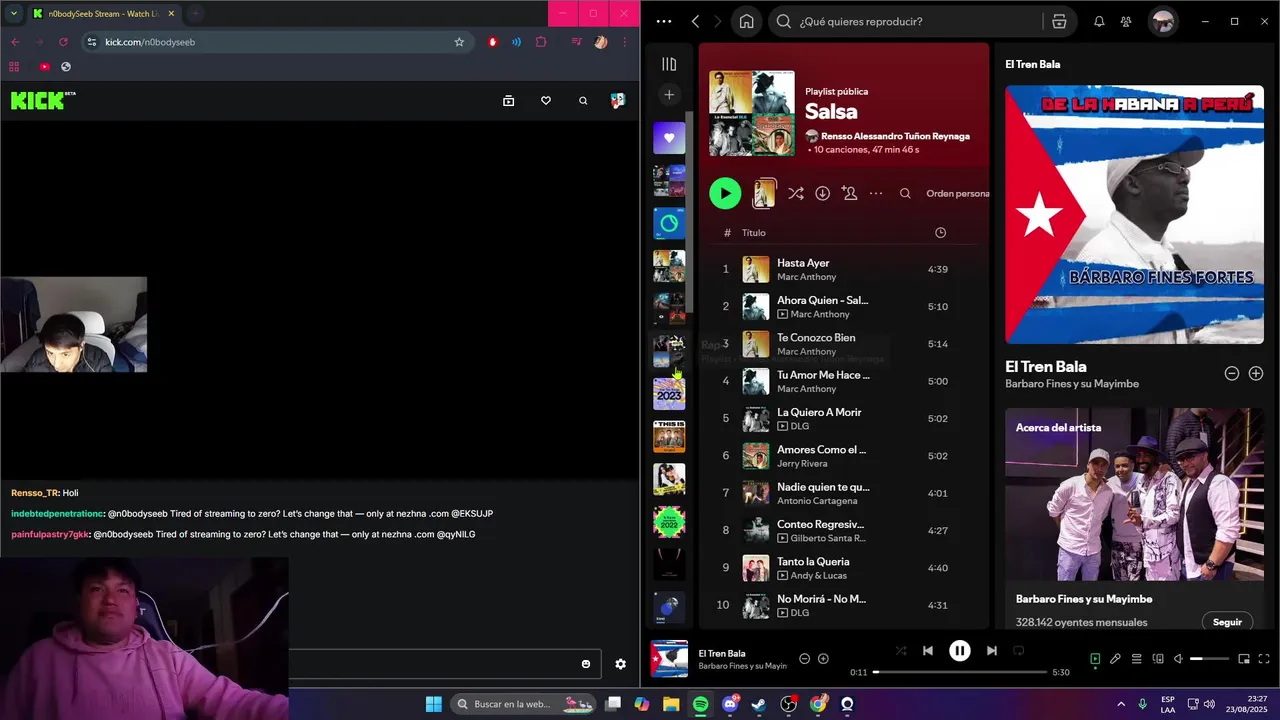Screen dimensions: 1280x720
Task: Click the green play button for Salsa playlist
Action: click(725, 194)
